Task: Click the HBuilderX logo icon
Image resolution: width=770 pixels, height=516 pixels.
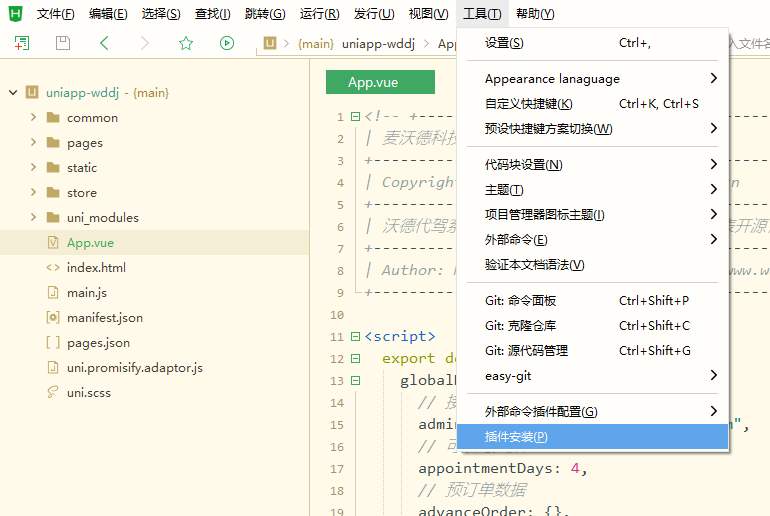Action: click(16, 14)
